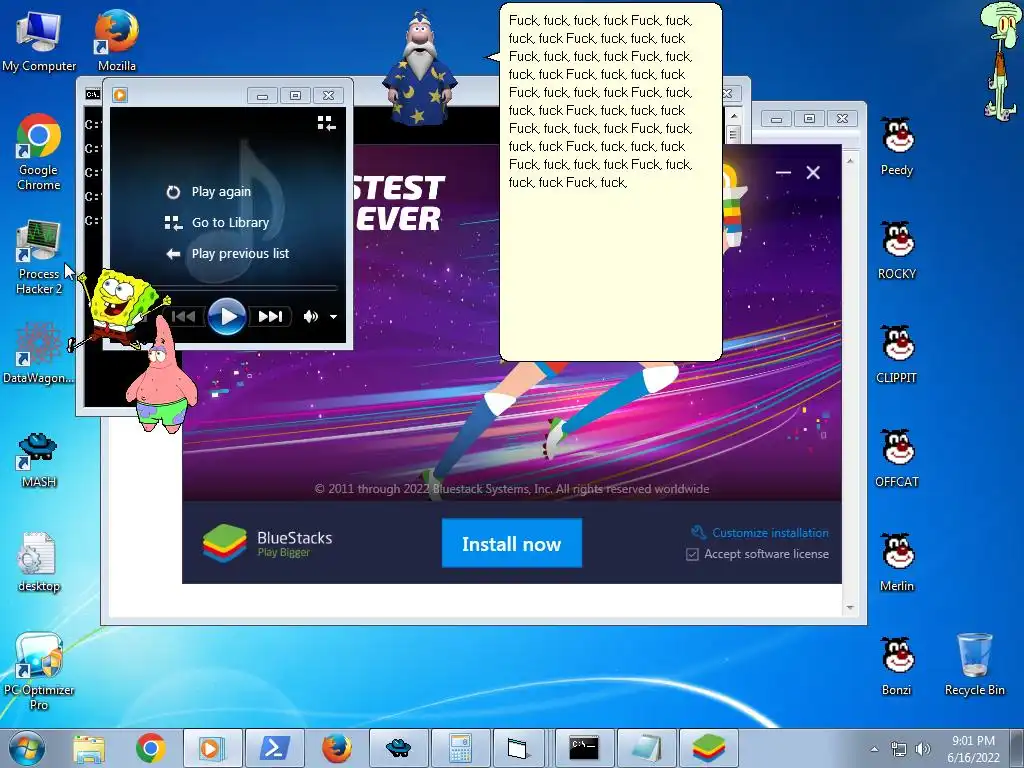
Task: Mute the media player volume
Action: pos(311,317)
